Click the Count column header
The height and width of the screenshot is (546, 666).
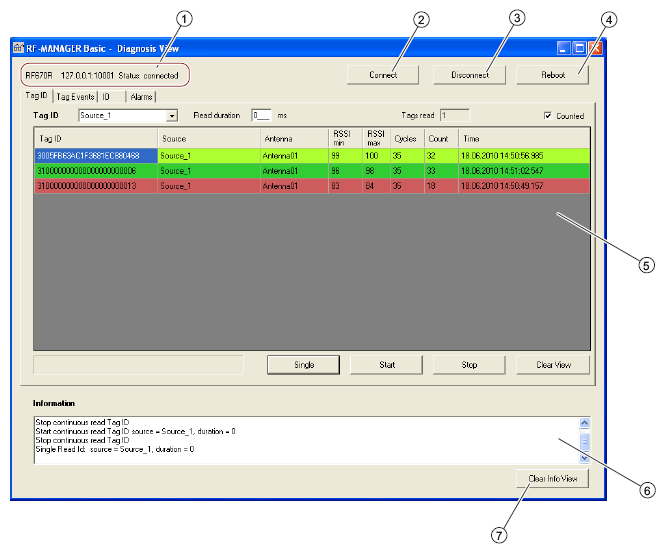(x=441, y=139)
